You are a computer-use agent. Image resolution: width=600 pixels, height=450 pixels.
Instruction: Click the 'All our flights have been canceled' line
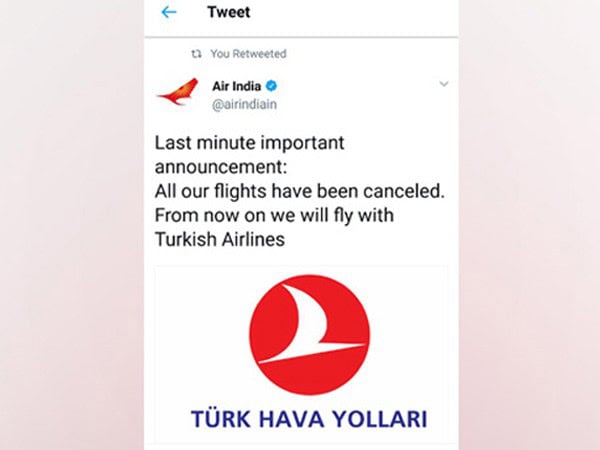[x=300, y=191]
